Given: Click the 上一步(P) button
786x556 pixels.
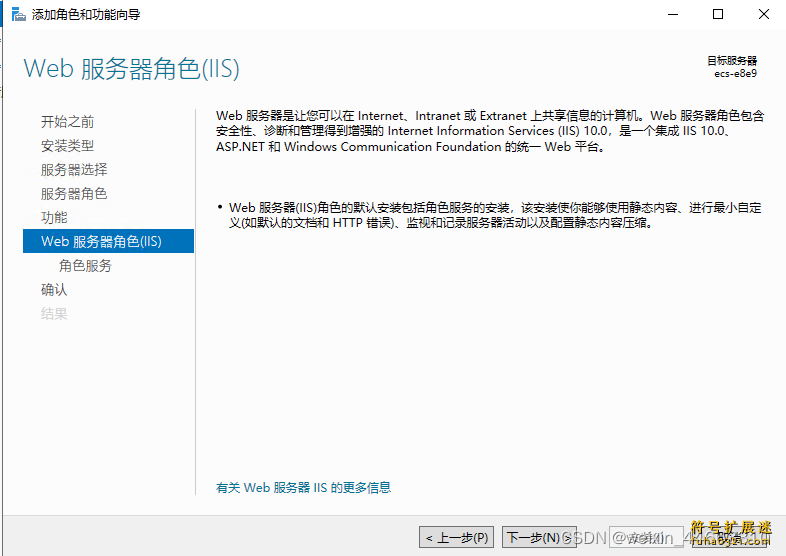Looking at the screenshot, I should pyautogui.click(x=457, y=537).
